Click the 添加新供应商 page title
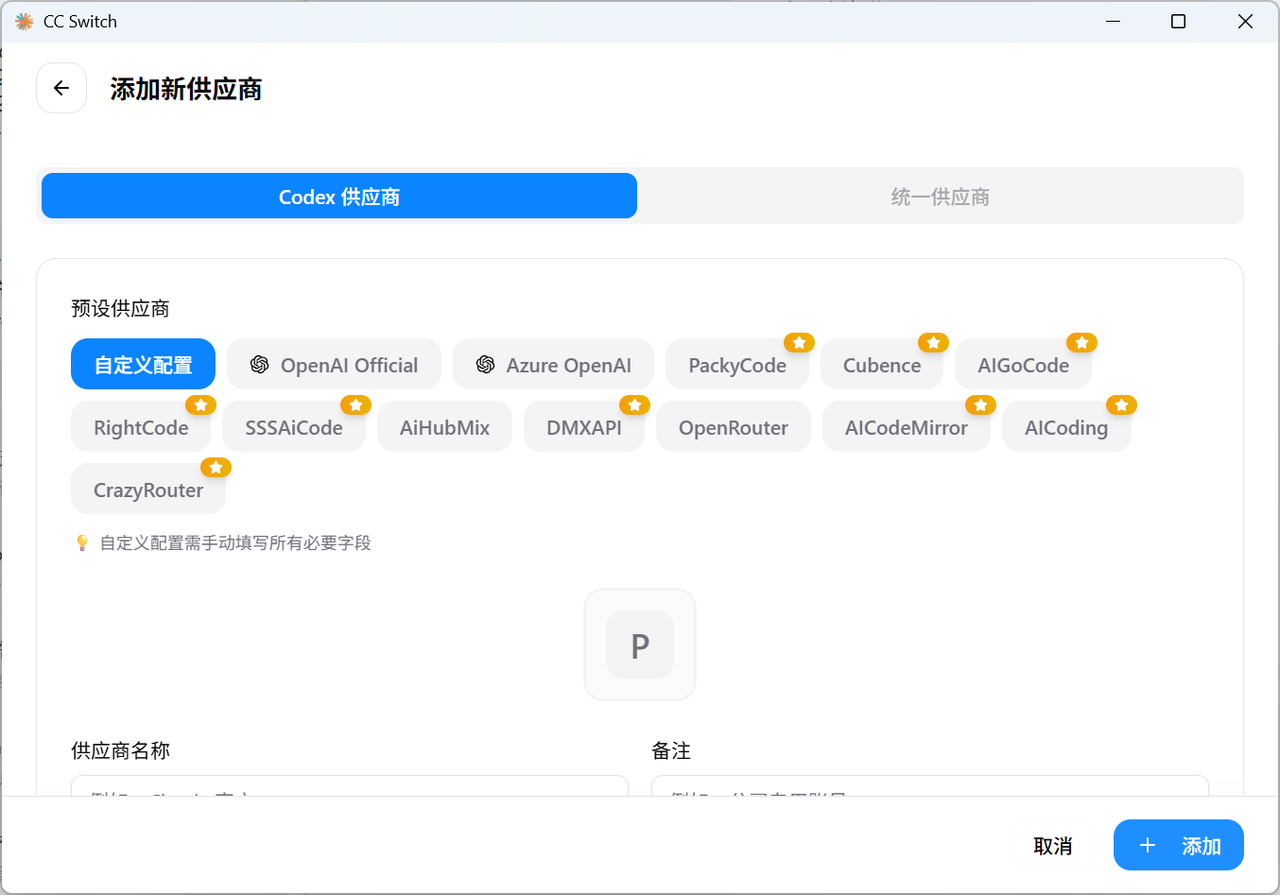This screenshot has width=1280, height=895. [x=186, y=88]
